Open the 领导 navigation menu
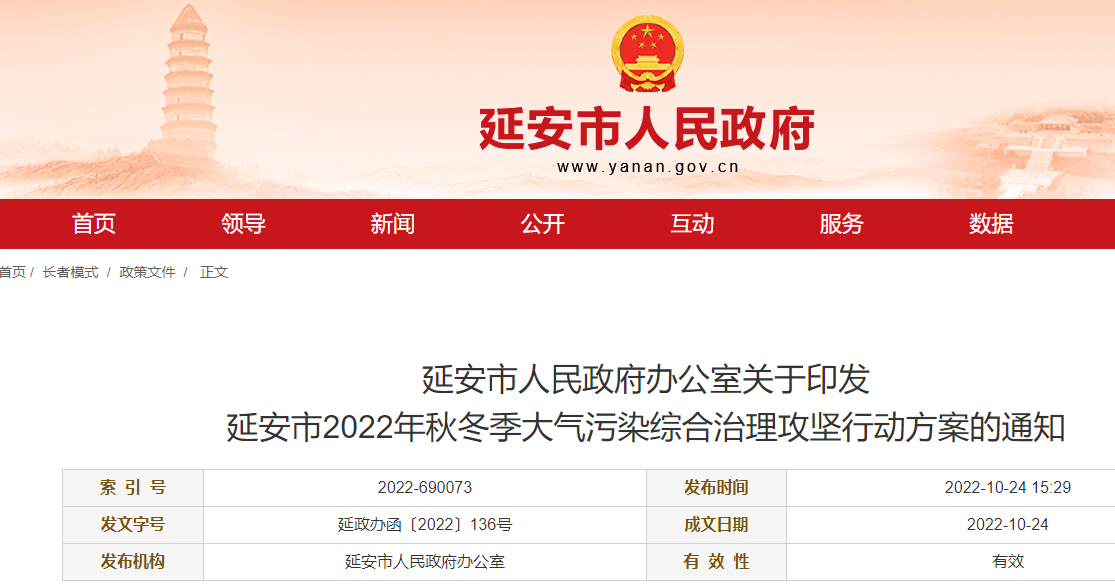Image resolution: width=1115 pixels, height=586 pixels. click(x=243, y=224)
